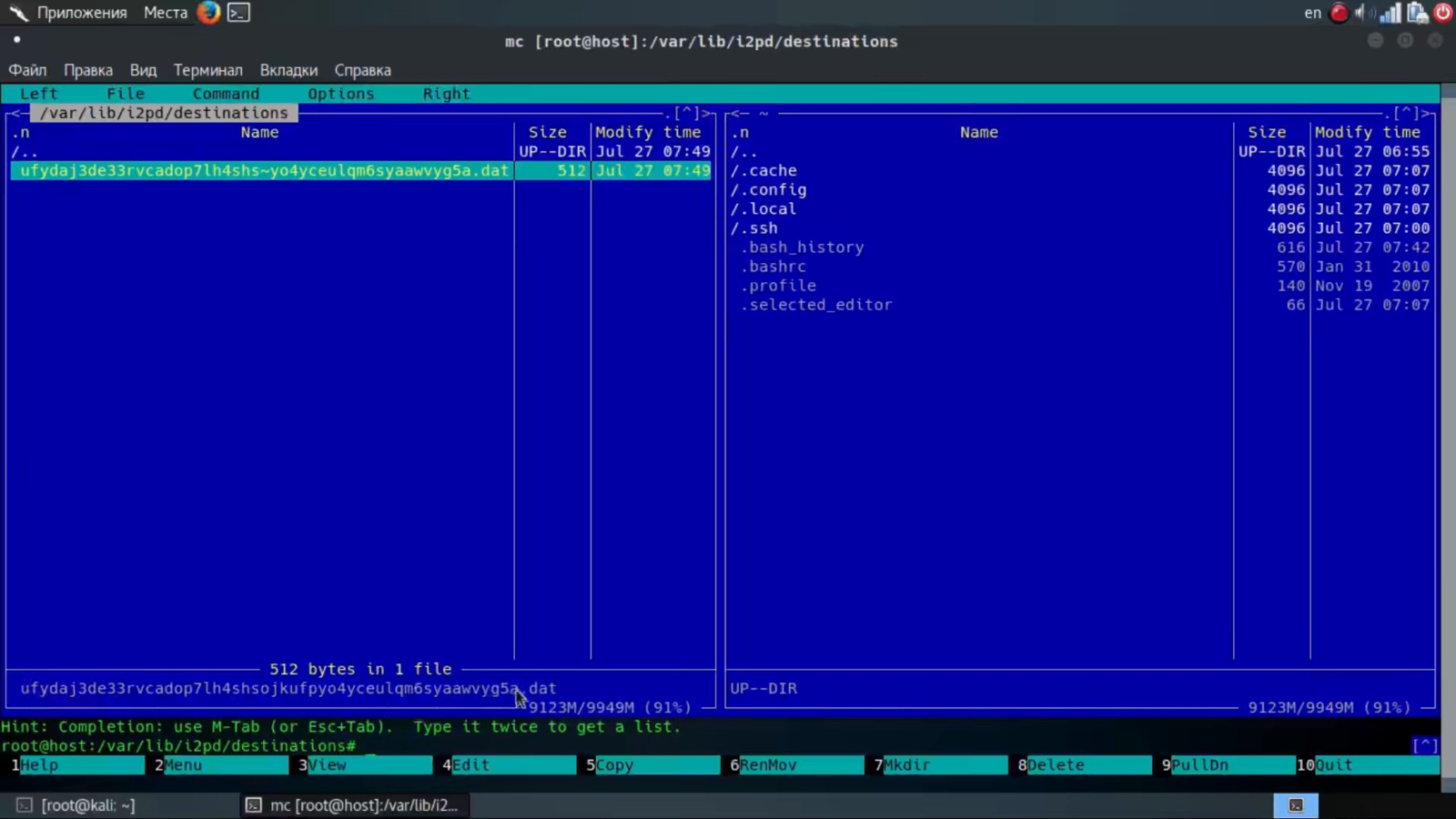Click right panel Size column header
This screenshot has width=1456, height=819.
pos(1267,132)
